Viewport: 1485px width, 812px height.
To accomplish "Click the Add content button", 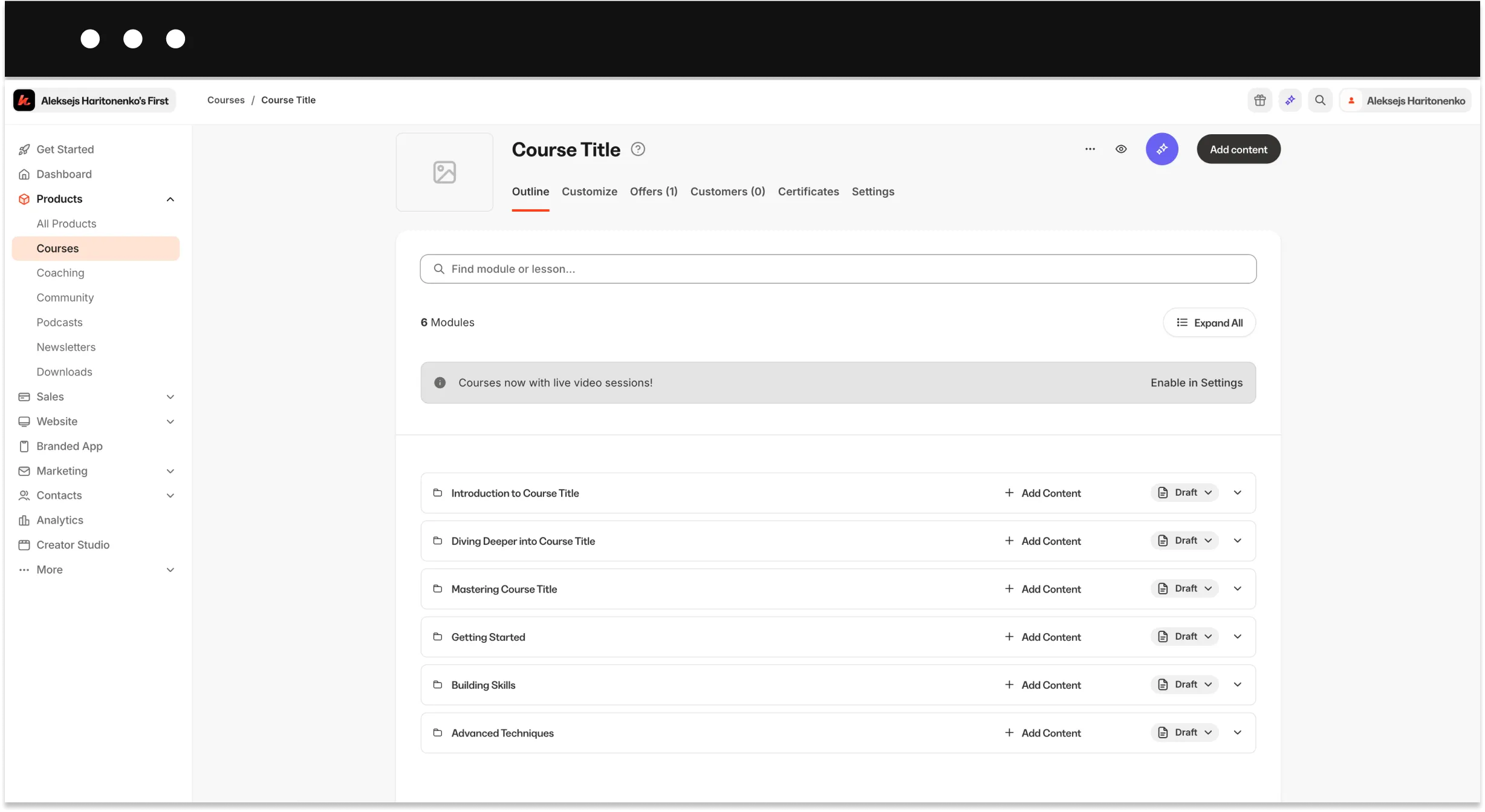I will pyautogui.click(x=1238, y=149).
